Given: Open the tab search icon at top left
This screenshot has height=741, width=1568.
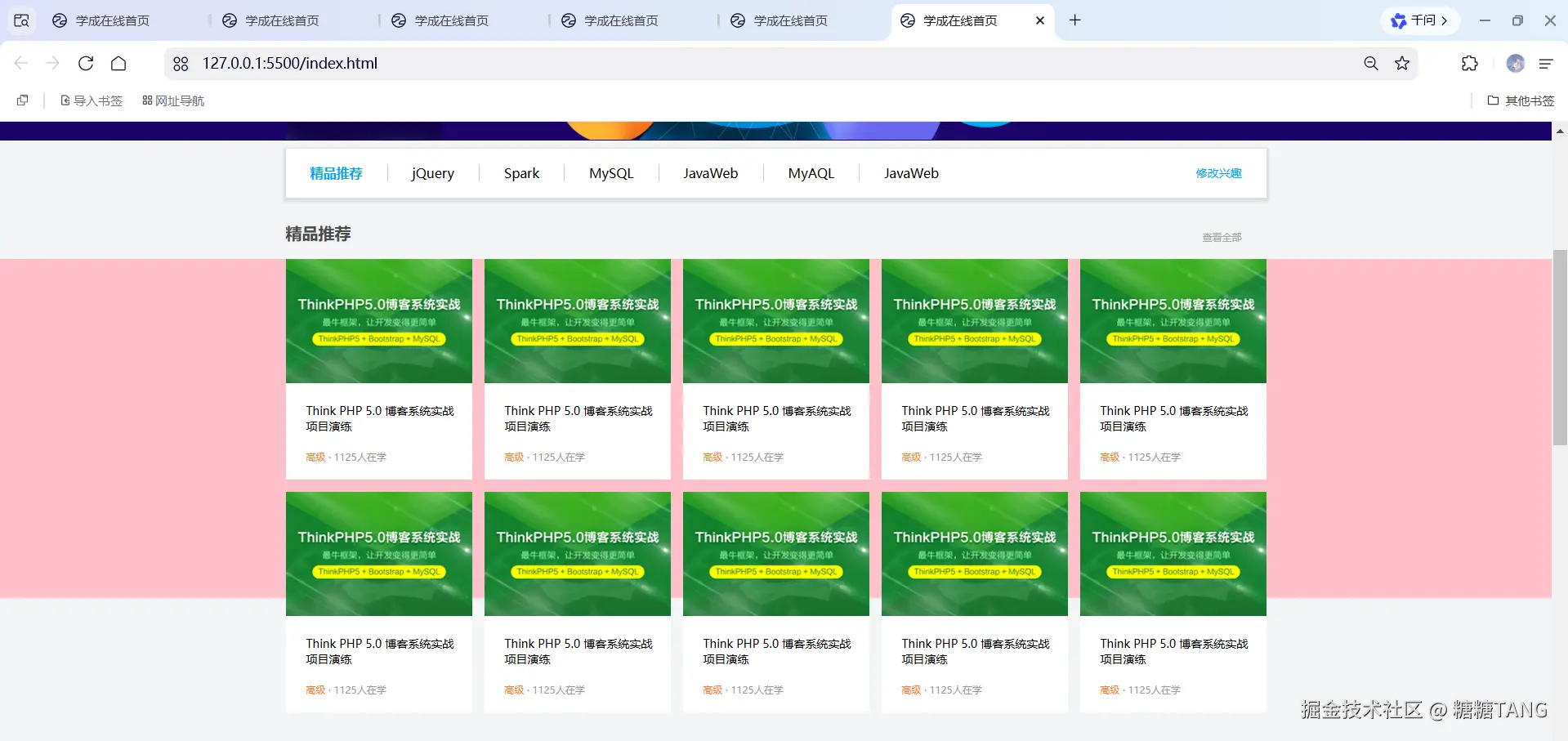Looking at the screenshot, I should [21, 20].
